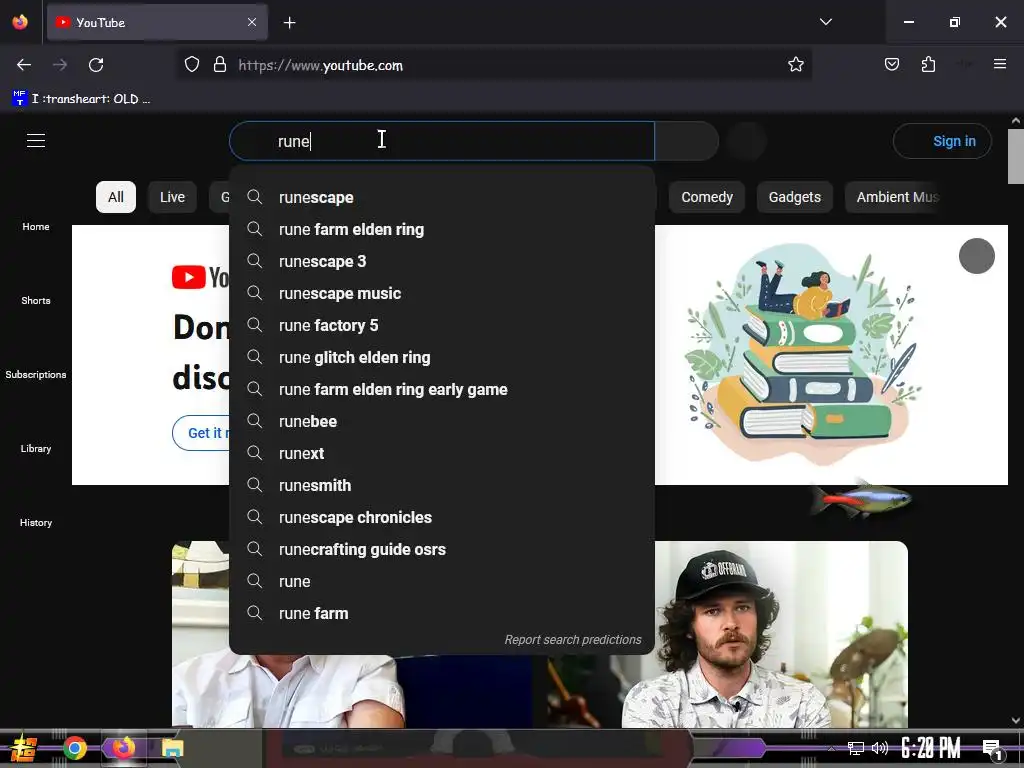Switch to Firefox in taskbar
This screenshot has height=768, width=1024.
point(123,748)
